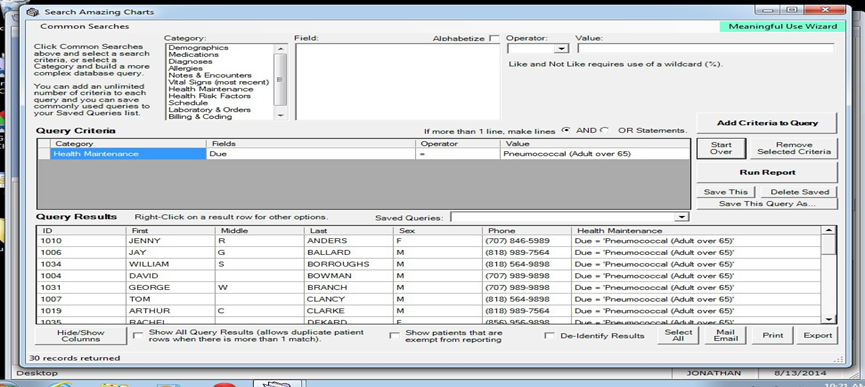Viewport: 865px width, 387px height.
Task: Click JONATHAN in the status bar
Action: [x=713, y=373]
